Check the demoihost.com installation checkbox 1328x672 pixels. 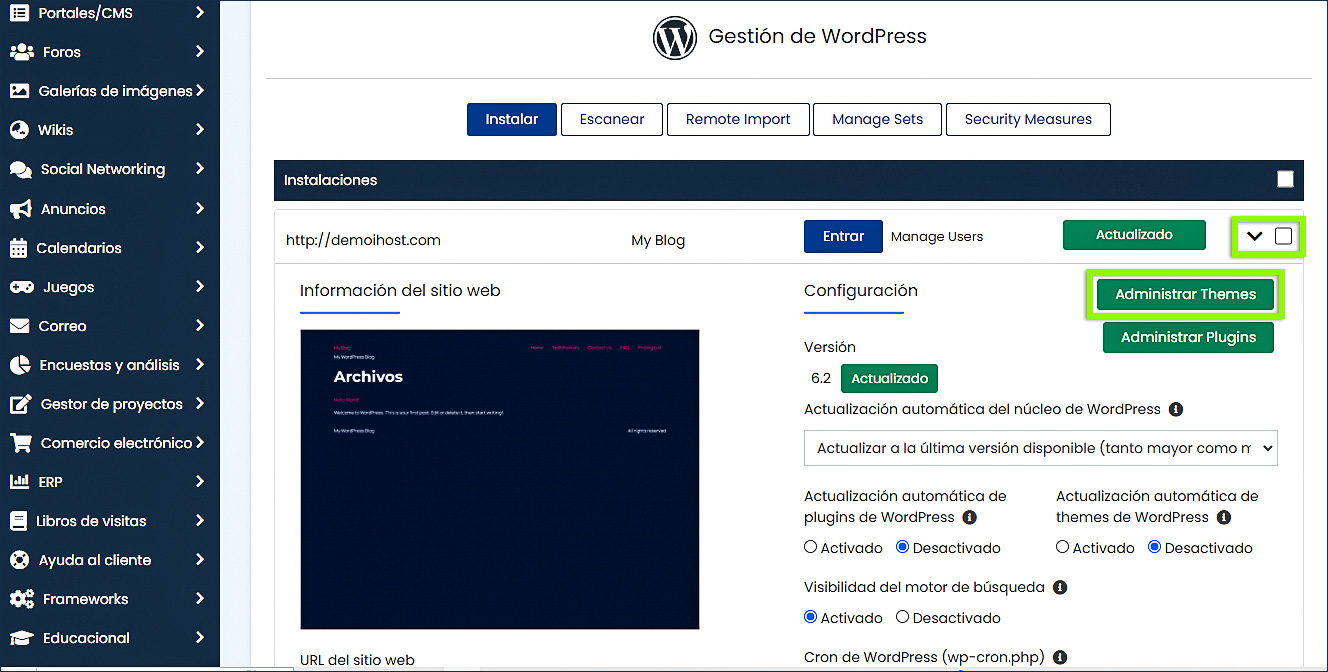[x=1284, y=236]
